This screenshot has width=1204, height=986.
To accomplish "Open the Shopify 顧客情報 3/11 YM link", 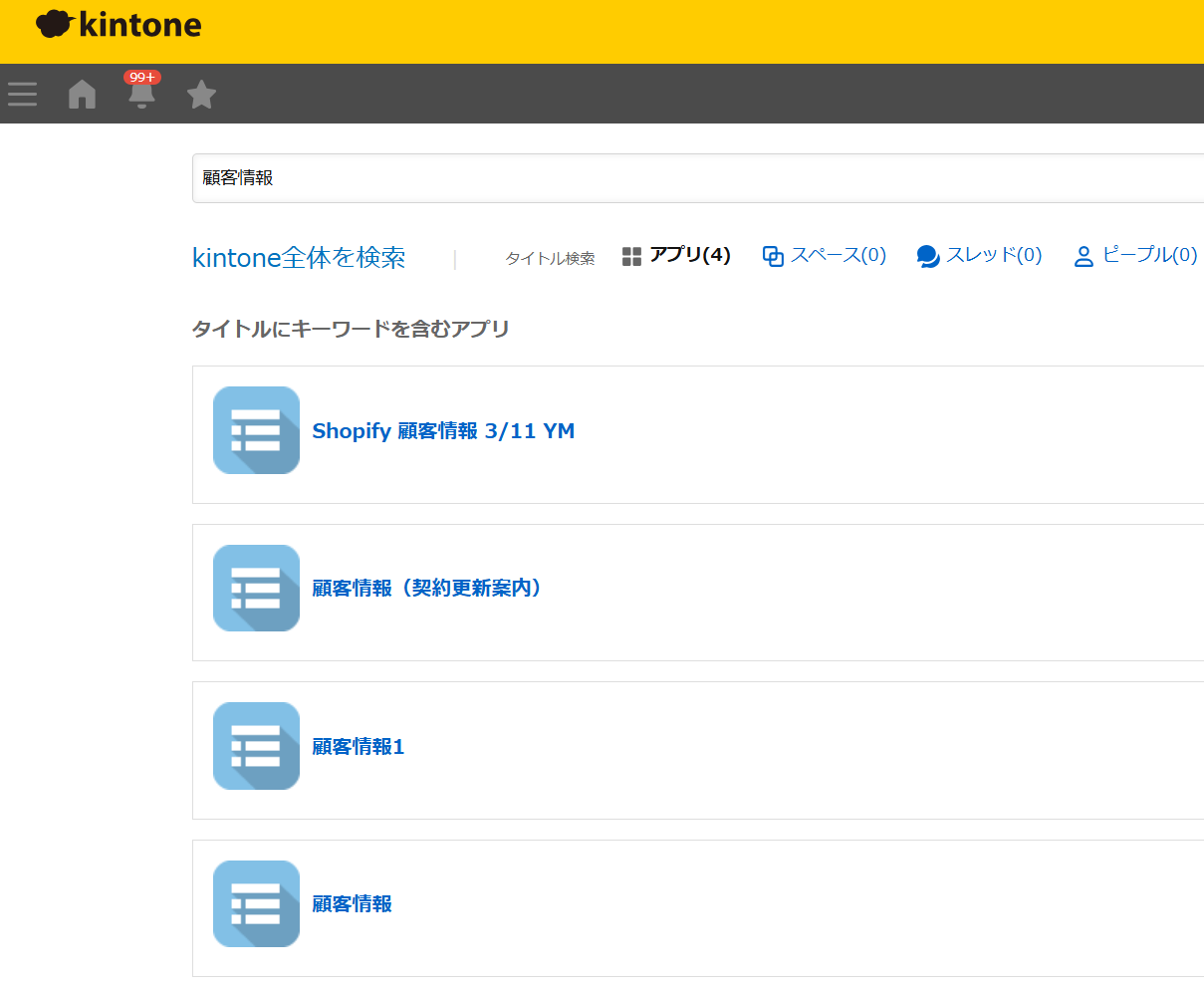I will click(443, 431).
